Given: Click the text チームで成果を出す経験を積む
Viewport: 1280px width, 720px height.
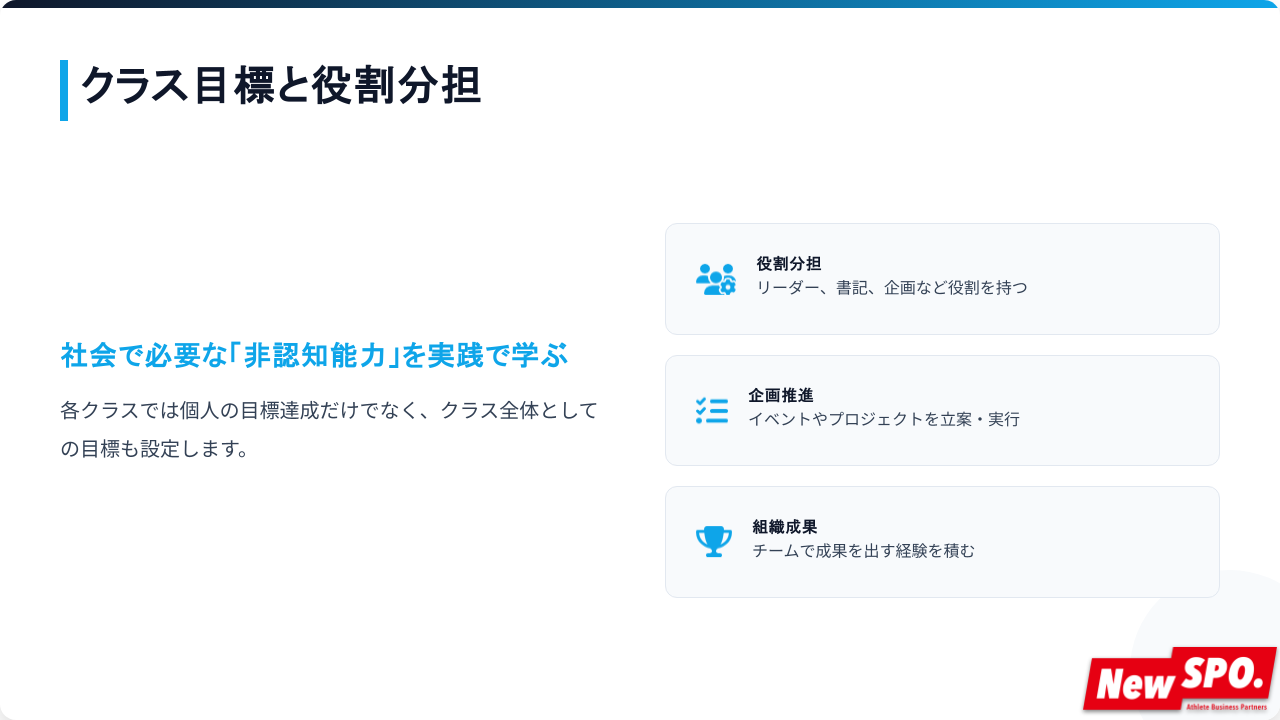Looking at the screenshot, I should pyautogui.click(x=864, y=551).
